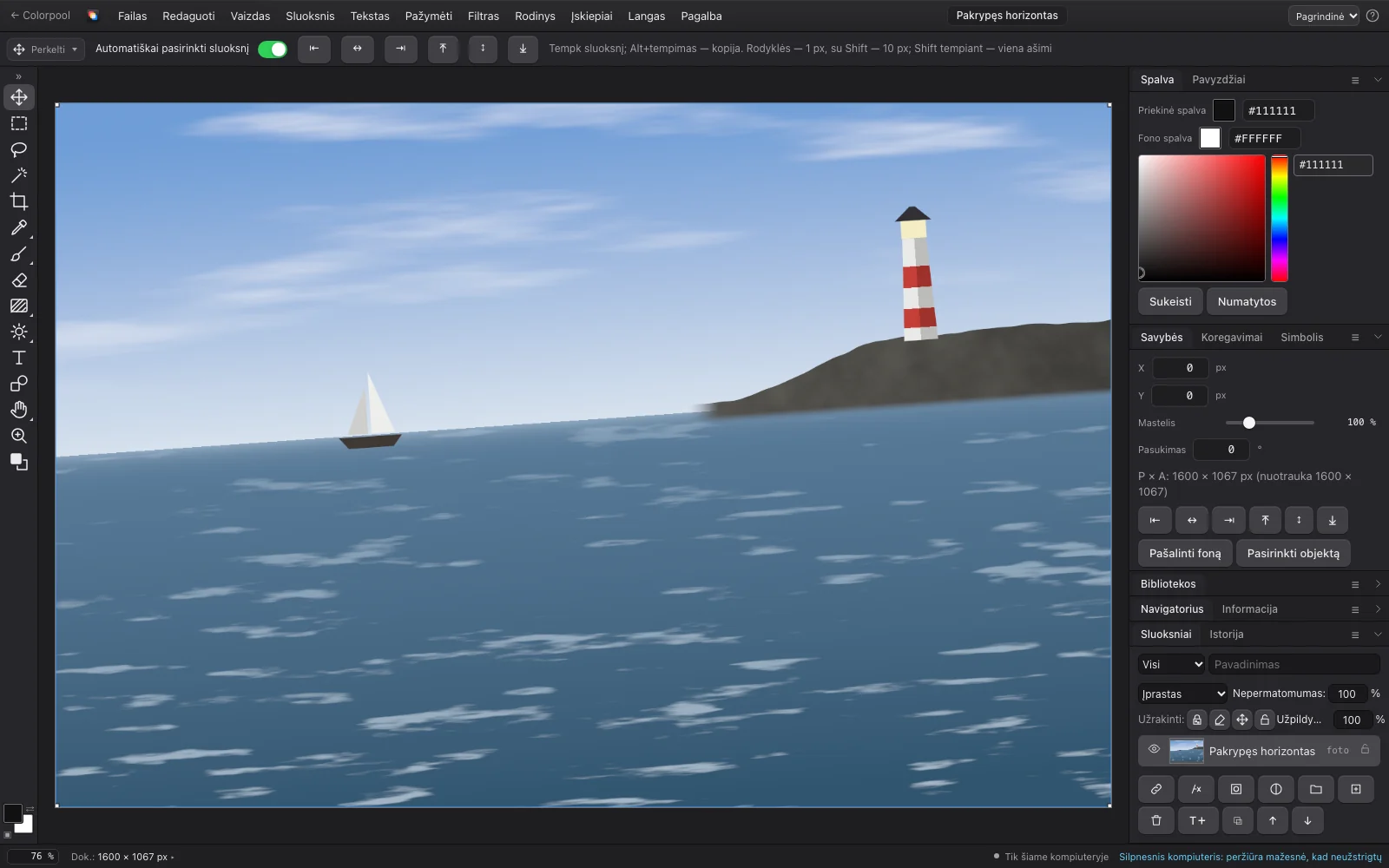Open the Visi layer filter dropdown
This screenshot has width=1389, height=868.
(1171, 665)
